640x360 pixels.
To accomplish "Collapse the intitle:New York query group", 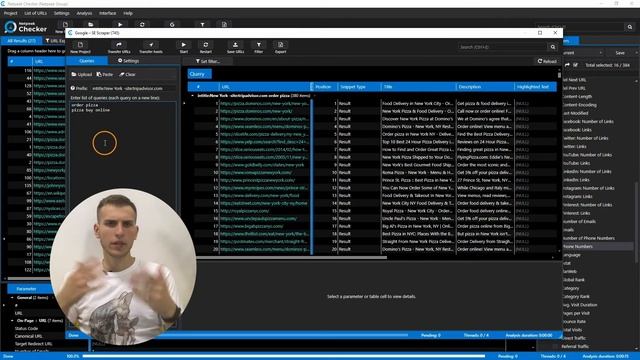I will pyautogui.click(x=193, y=96).
